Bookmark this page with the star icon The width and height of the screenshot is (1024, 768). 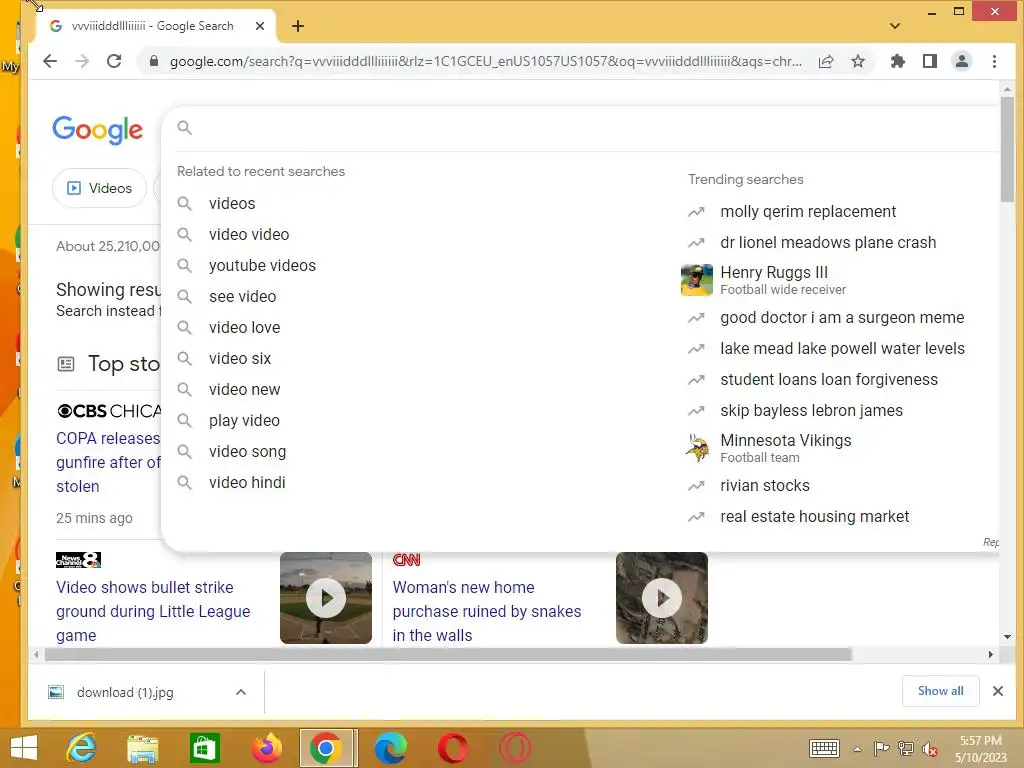(x=858, y=61)
